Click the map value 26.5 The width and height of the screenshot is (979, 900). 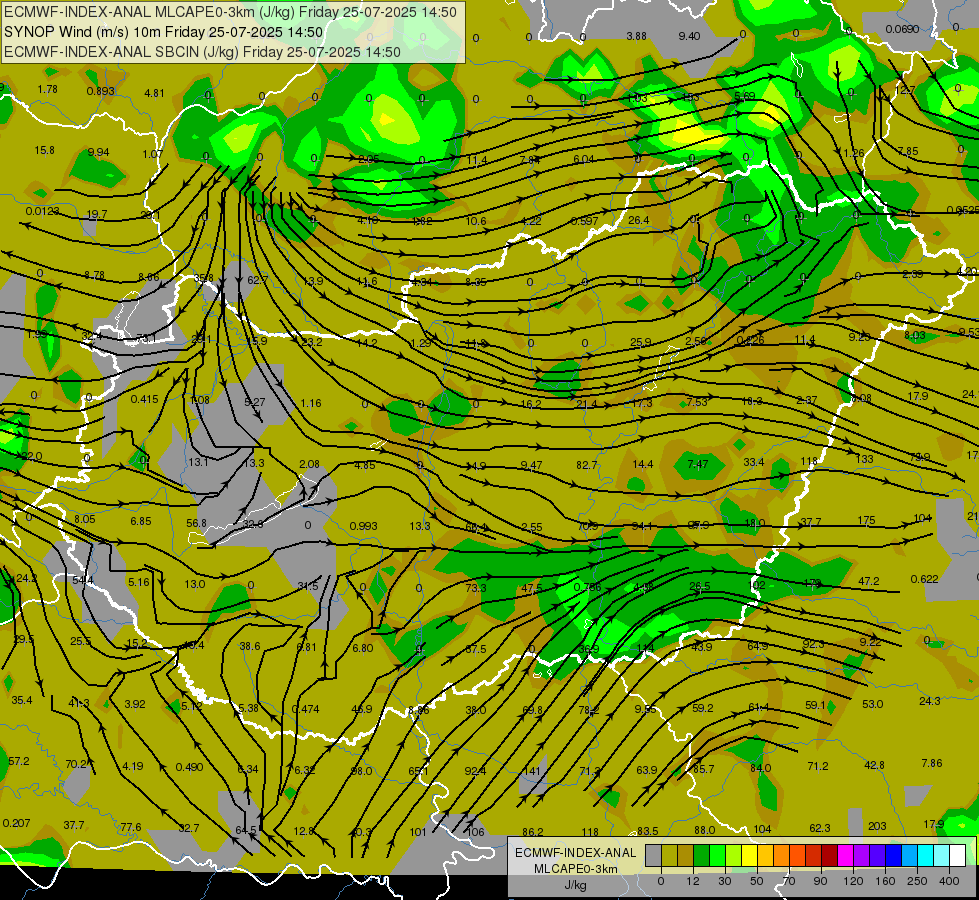700,586
